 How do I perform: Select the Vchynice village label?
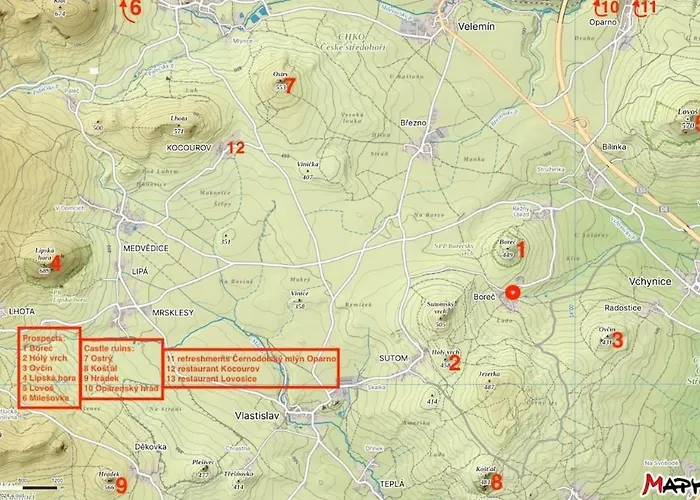(x=650, y=282)
